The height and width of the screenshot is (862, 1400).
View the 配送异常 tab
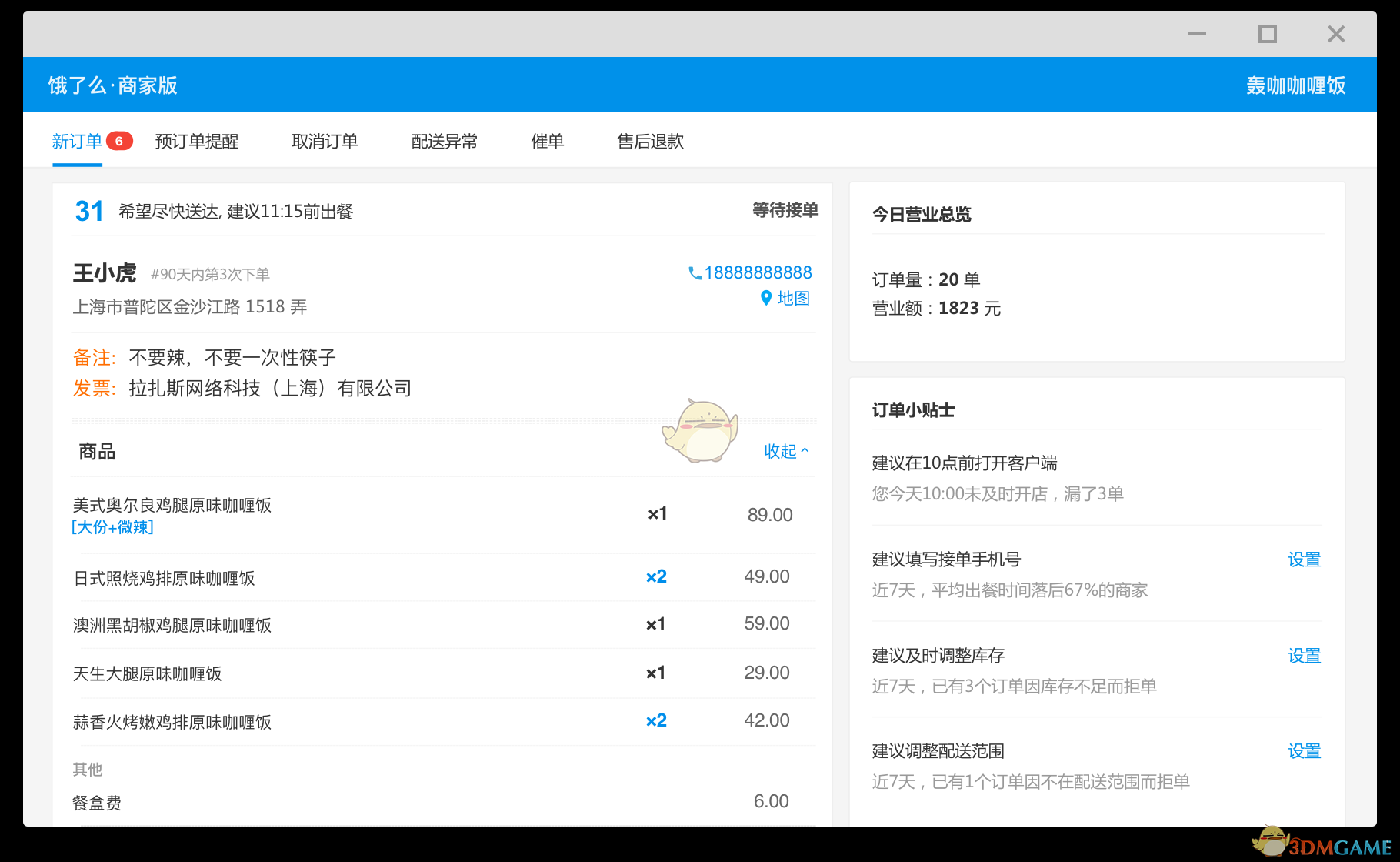pos(445,141)
